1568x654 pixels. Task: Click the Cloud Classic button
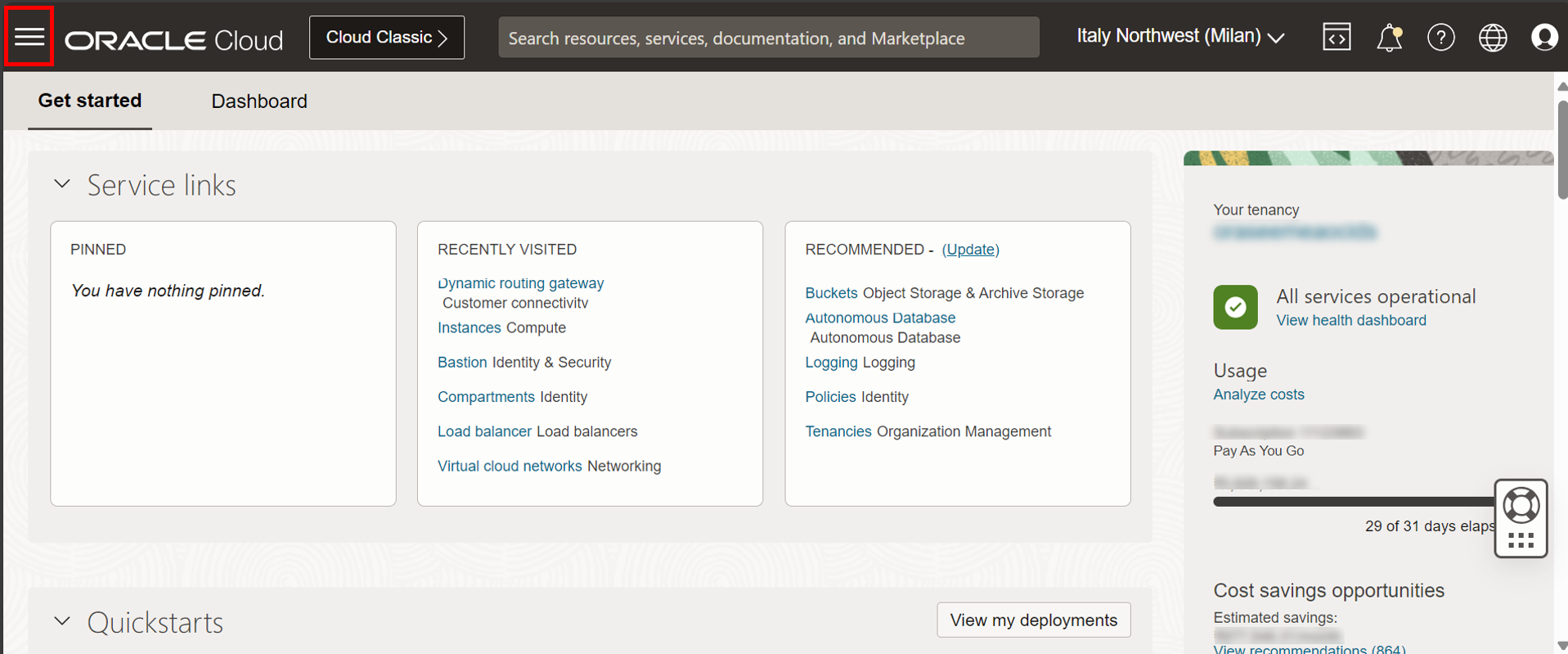click(x=387, y=38)
